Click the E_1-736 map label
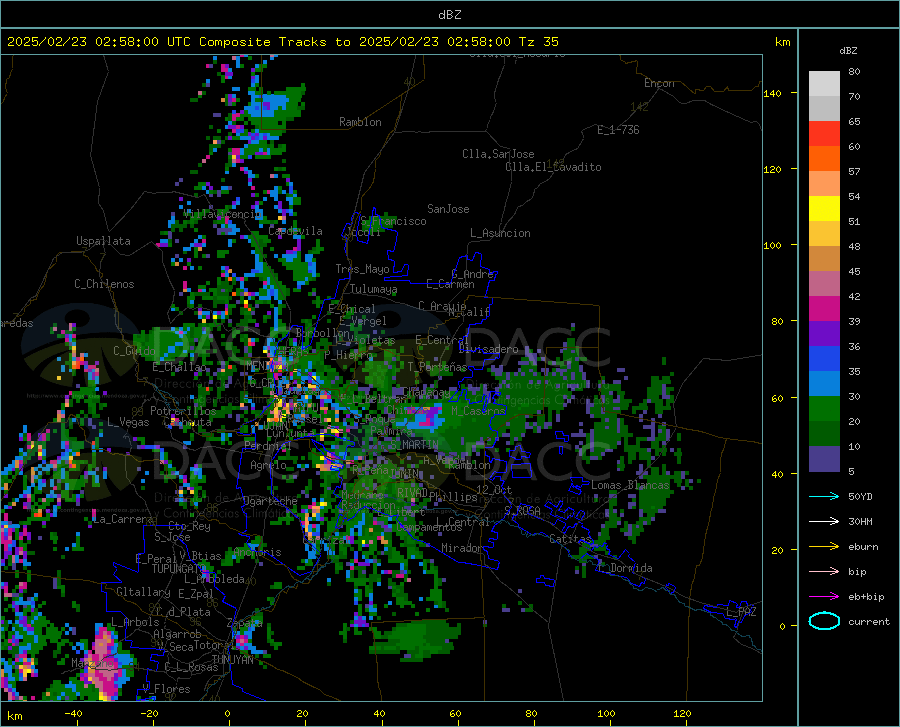Image resolution: width=900 pixels, height=727 pixels. 618,130
